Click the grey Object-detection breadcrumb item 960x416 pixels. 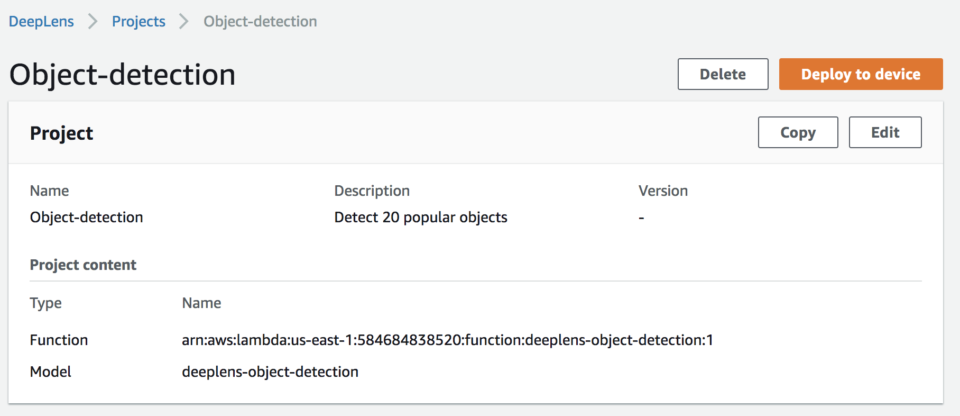pyautogui.click(x=260, y=21)
